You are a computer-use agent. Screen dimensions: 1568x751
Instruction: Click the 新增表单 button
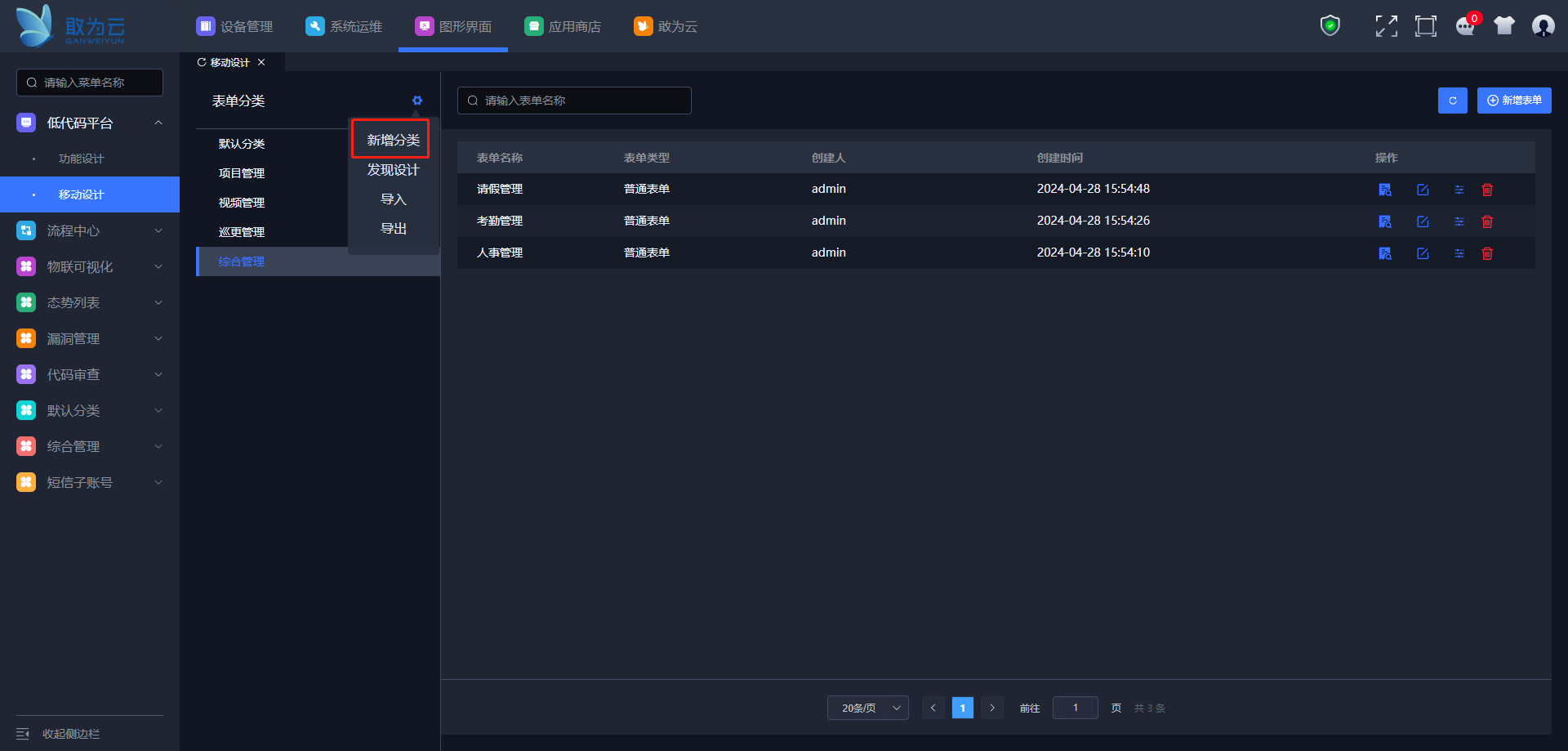coord(1513,101)
